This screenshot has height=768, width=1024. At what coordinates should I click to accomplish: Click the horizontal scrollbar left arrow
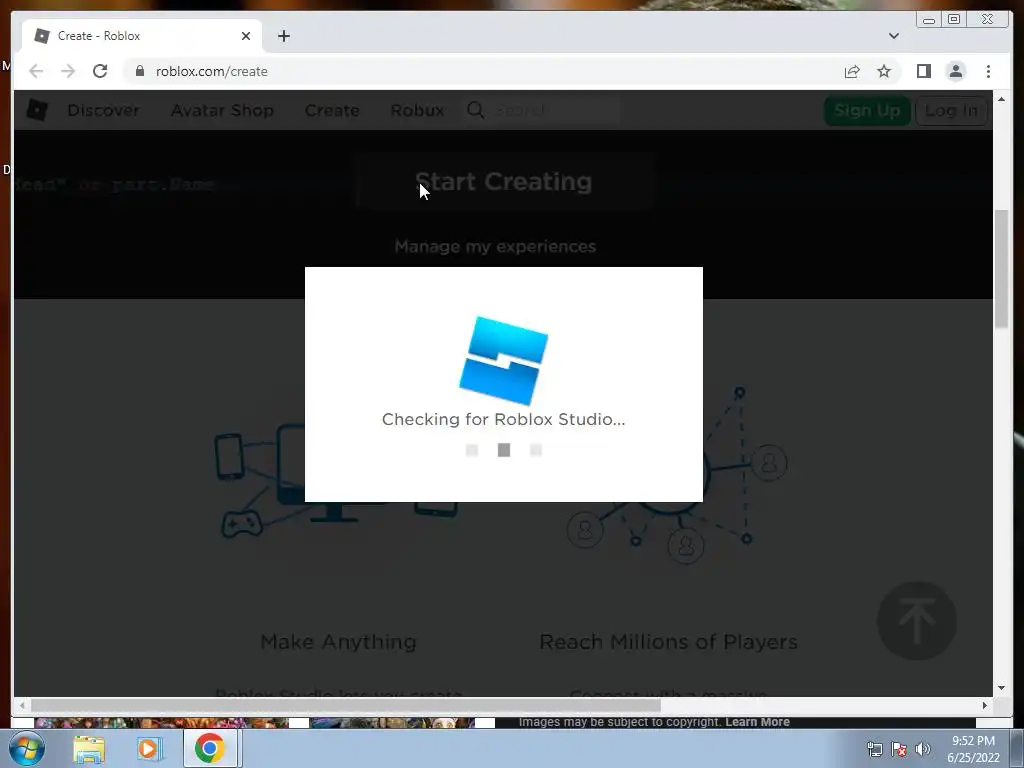[x=22, y=705]
